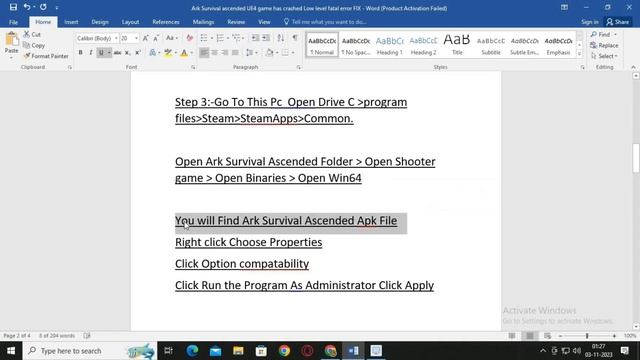Screen dimensions: 640x360
Task: Open line and paragraph spacing options
Action: click(x=251, y=53)
